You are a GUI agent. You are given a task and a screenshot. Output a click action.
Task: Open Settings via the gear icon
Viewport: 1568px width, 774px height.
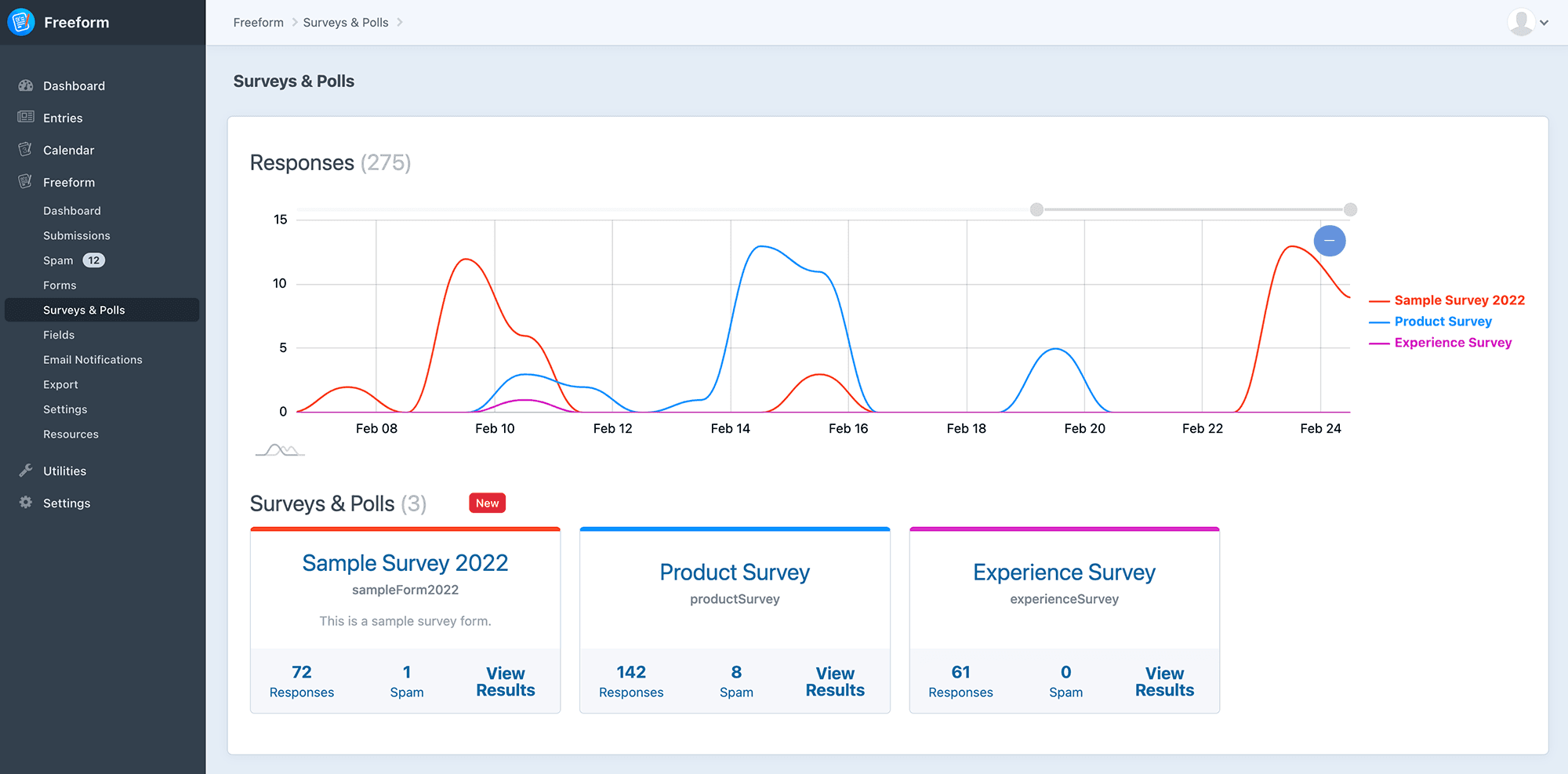26,503
